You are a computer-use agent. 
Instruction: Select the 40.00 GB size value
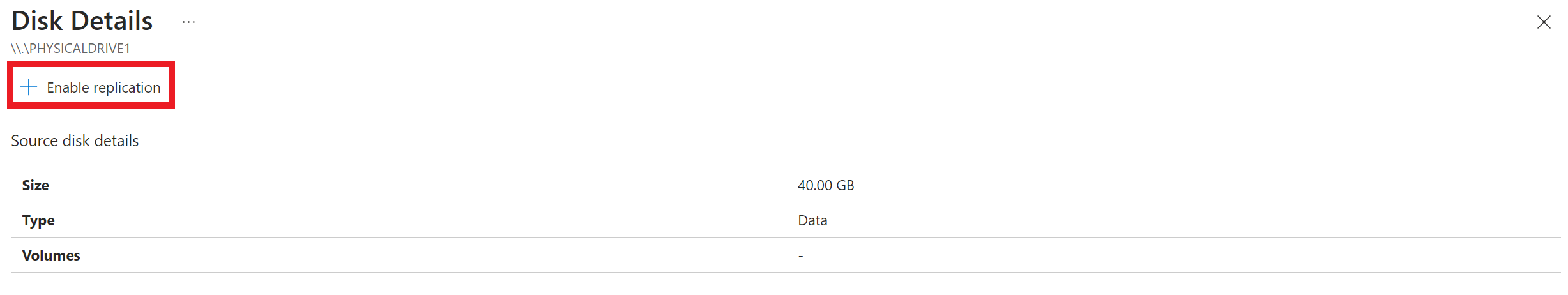coord(825,185)
